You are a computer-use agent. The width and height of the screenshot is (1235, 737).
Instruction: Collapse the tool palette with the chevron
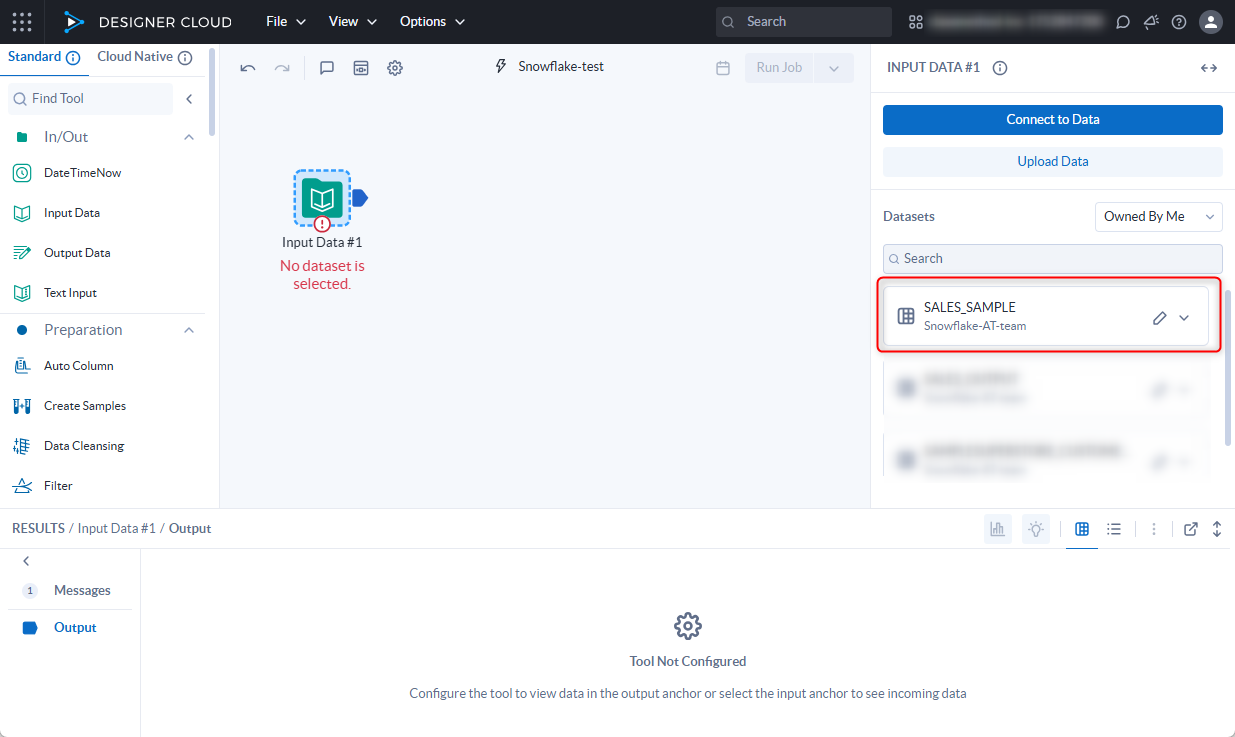(189, 99)
